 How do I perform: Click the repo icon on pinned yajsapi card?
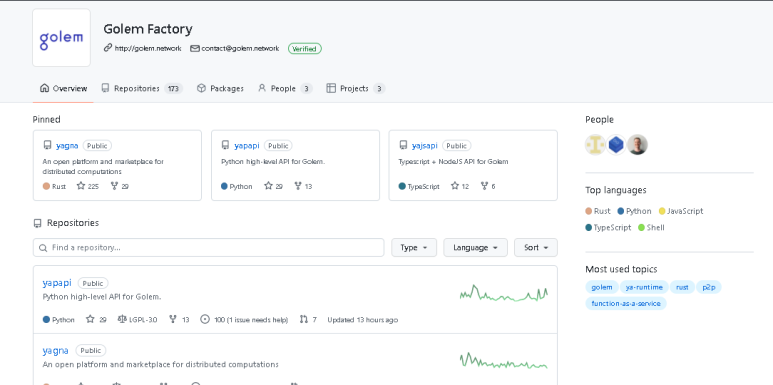click(403, 145)
